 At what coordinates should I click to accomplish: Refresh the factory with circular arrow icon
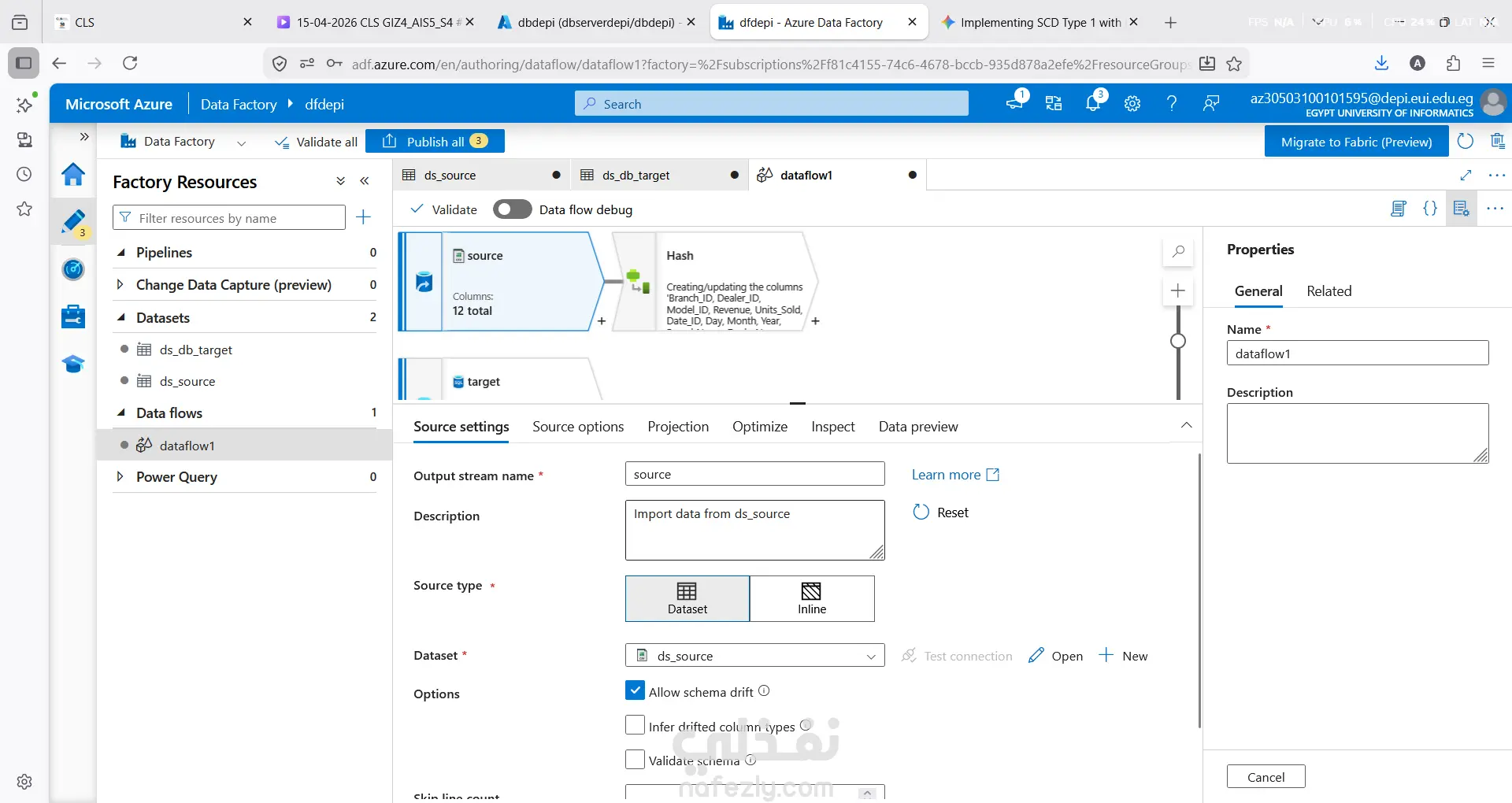click(1465, 141)
